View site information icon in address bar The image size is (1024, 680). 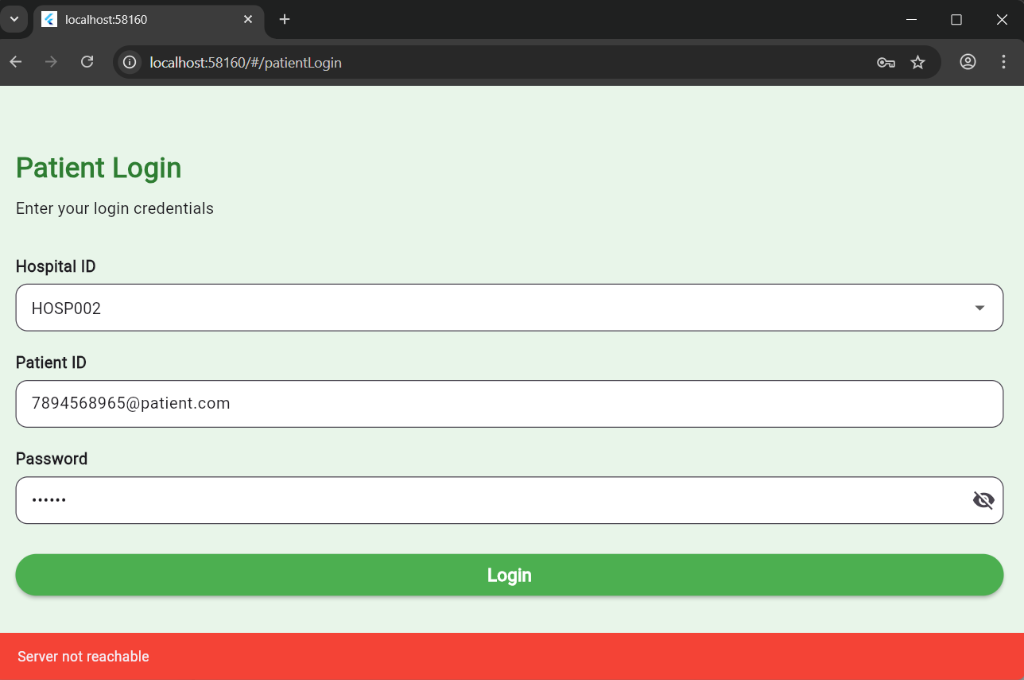pyautogui.click(x=130, y=62)
